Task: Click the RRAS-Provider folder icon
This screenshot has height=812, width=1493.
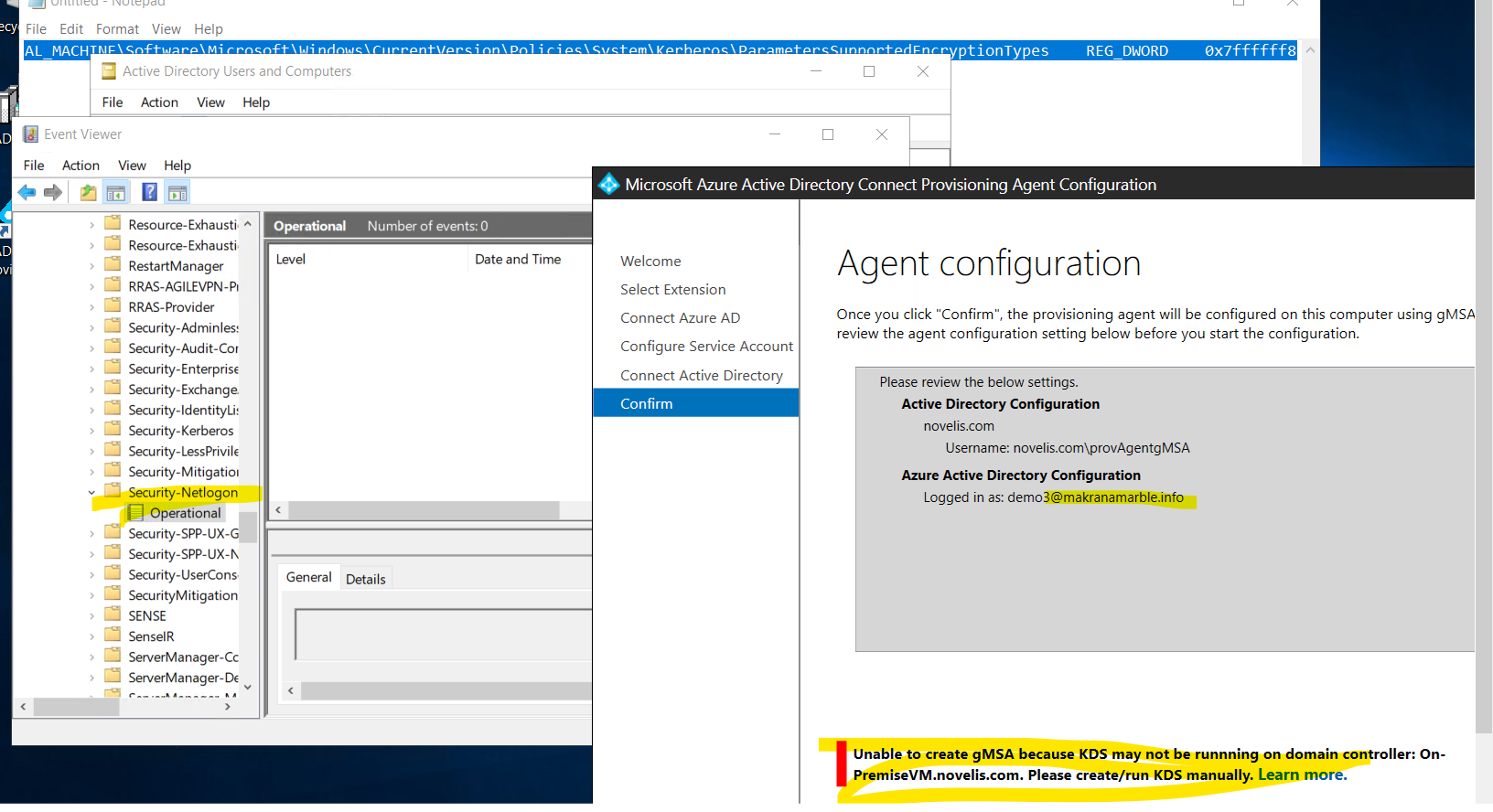Action: tap(113, 305)
